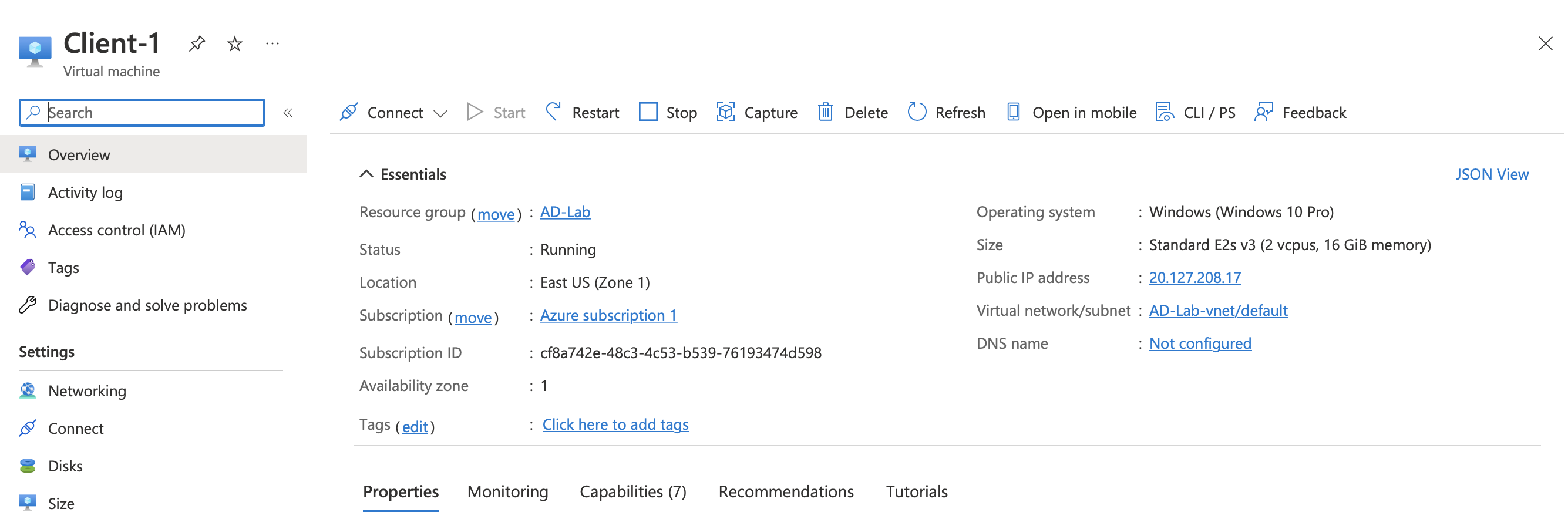This screenshot has width=1568, height=519.
Task: Click the Capture icon
Action: coord(725,112)
